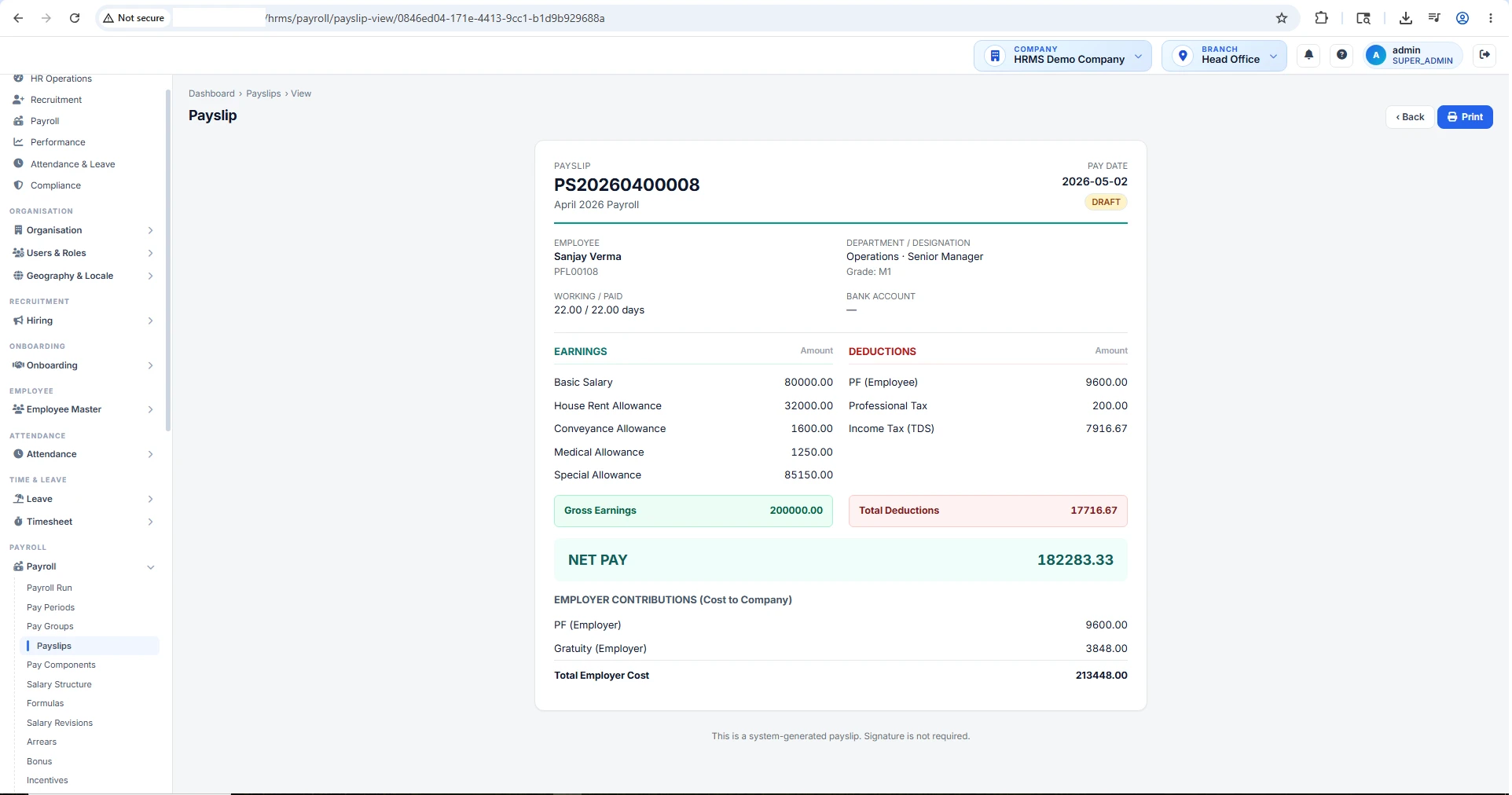Expand the Organisation menu chevron
The height and width of the screenshot is (795, 1512).
150,230
